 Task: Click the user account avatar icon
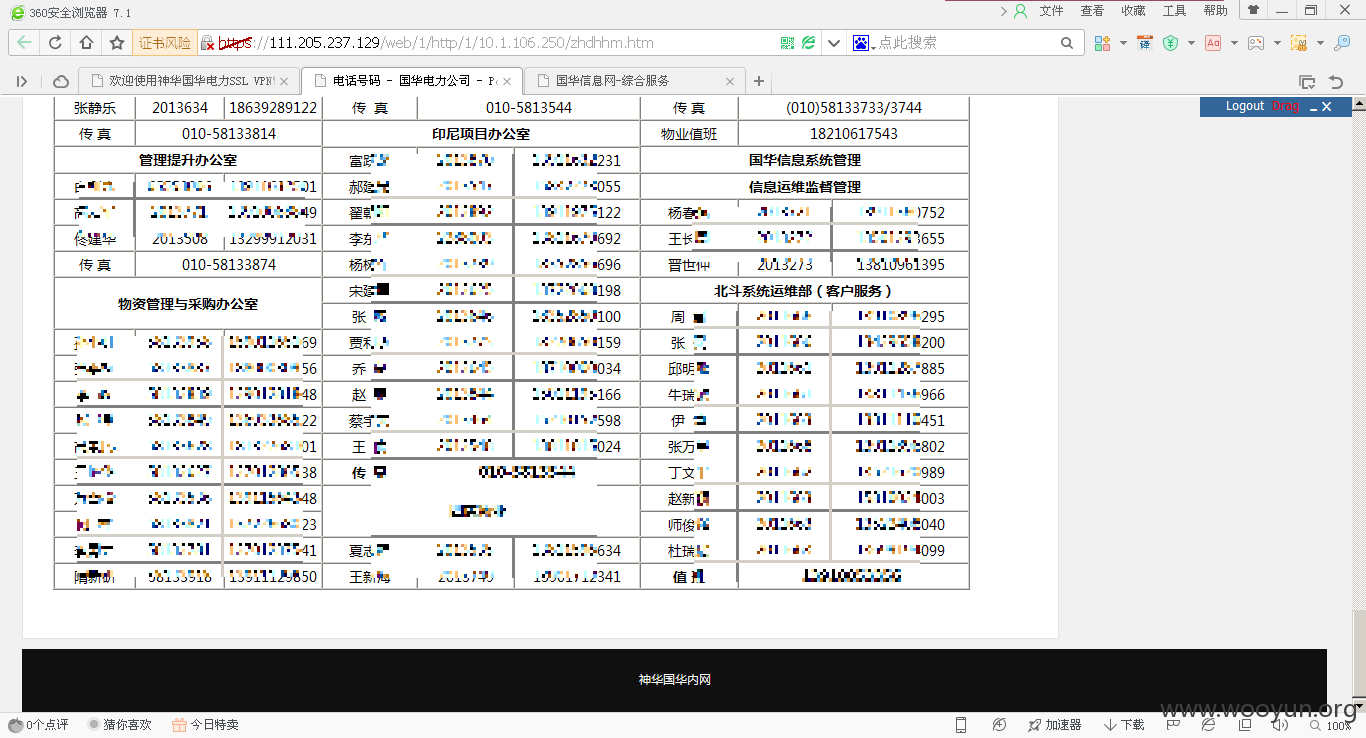click(1020, 11)
